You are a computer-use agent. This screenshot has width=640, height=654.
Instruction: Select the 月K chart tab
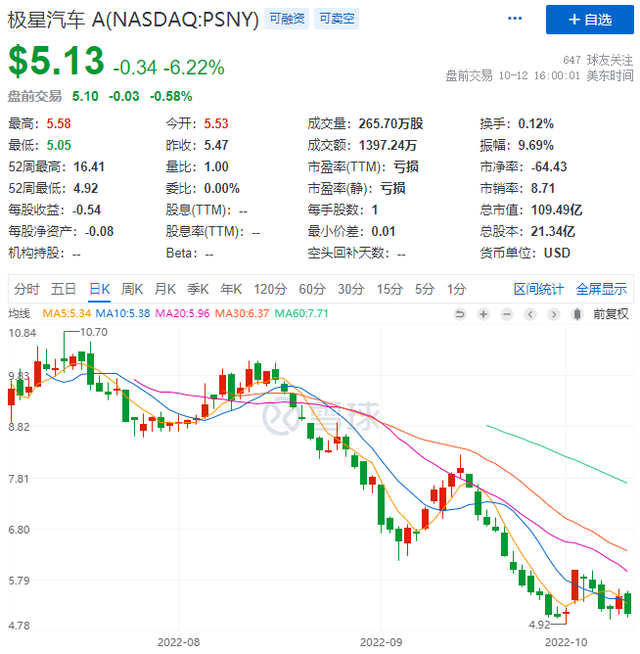click(165, 289)
